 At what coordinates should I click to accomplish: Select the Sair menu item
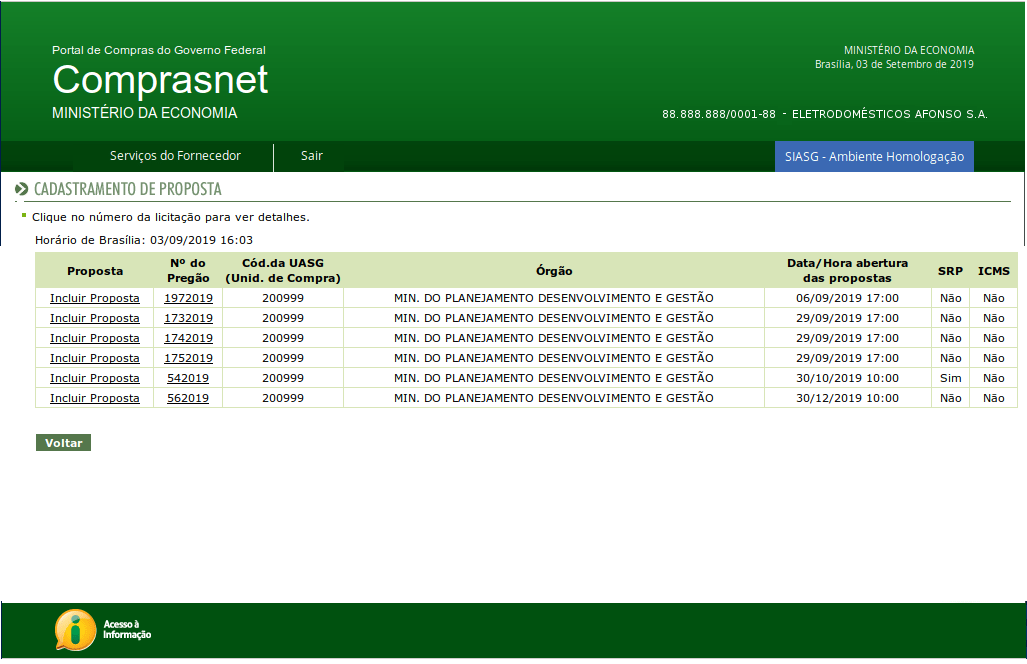pyautogui.click(x=312, y=156)
